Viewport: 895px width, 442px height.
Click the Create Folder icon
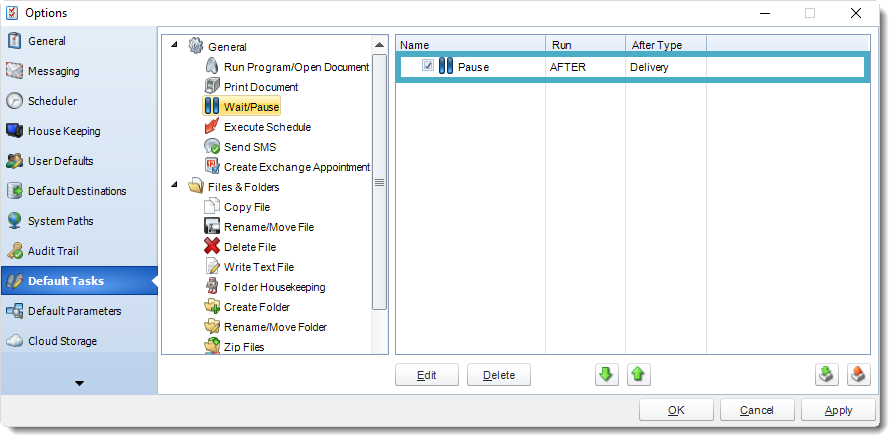click(212, 306)
